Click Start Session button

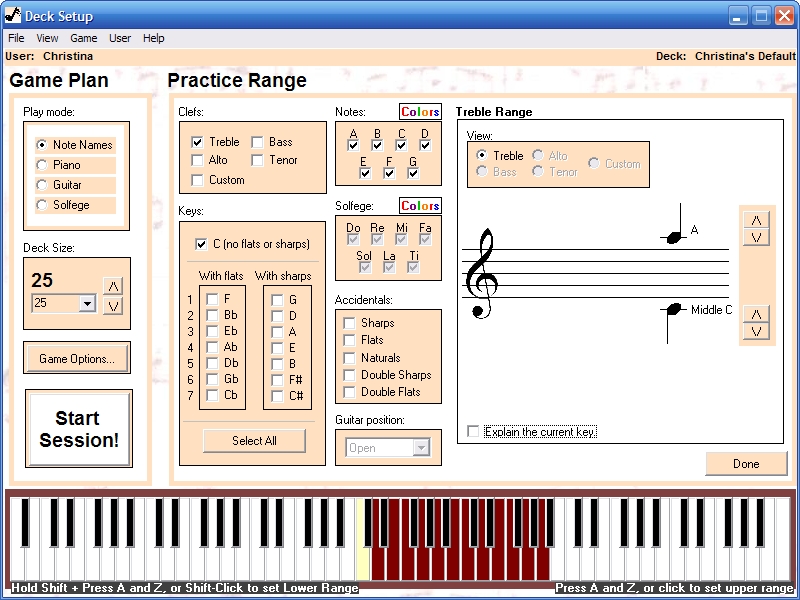point(79,429)
